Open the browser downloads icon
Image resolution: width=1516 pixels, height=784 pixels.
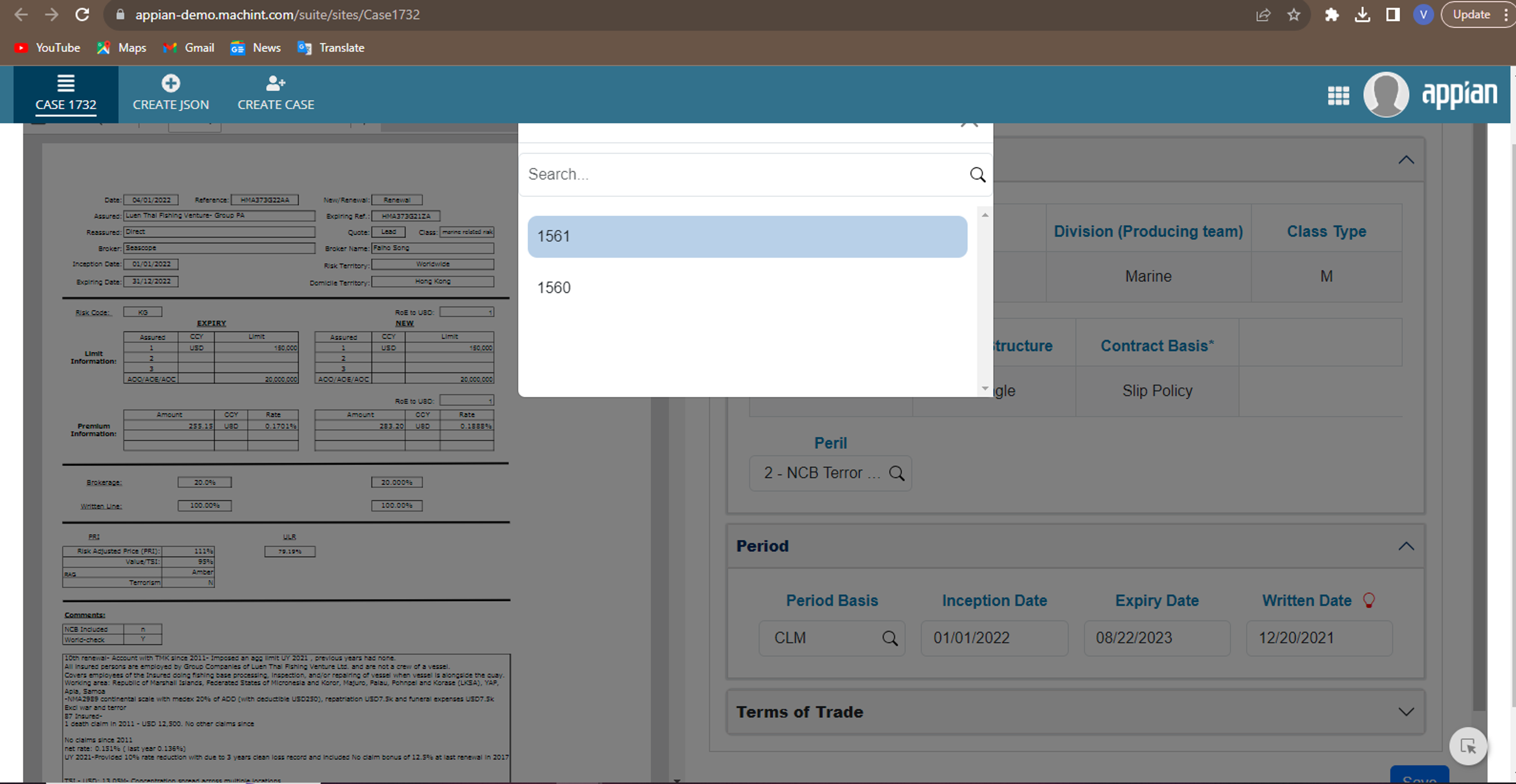(1362, 15)
